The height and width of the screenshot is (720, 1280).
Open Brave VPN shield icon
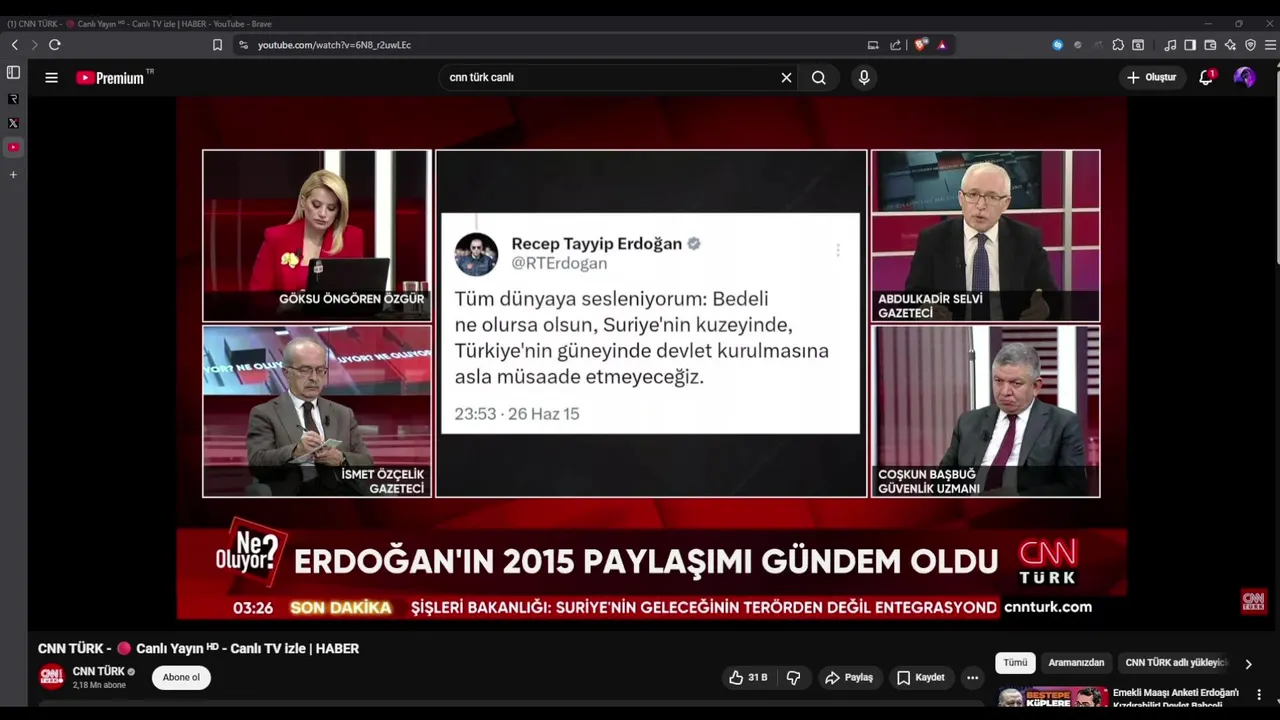1250,45
